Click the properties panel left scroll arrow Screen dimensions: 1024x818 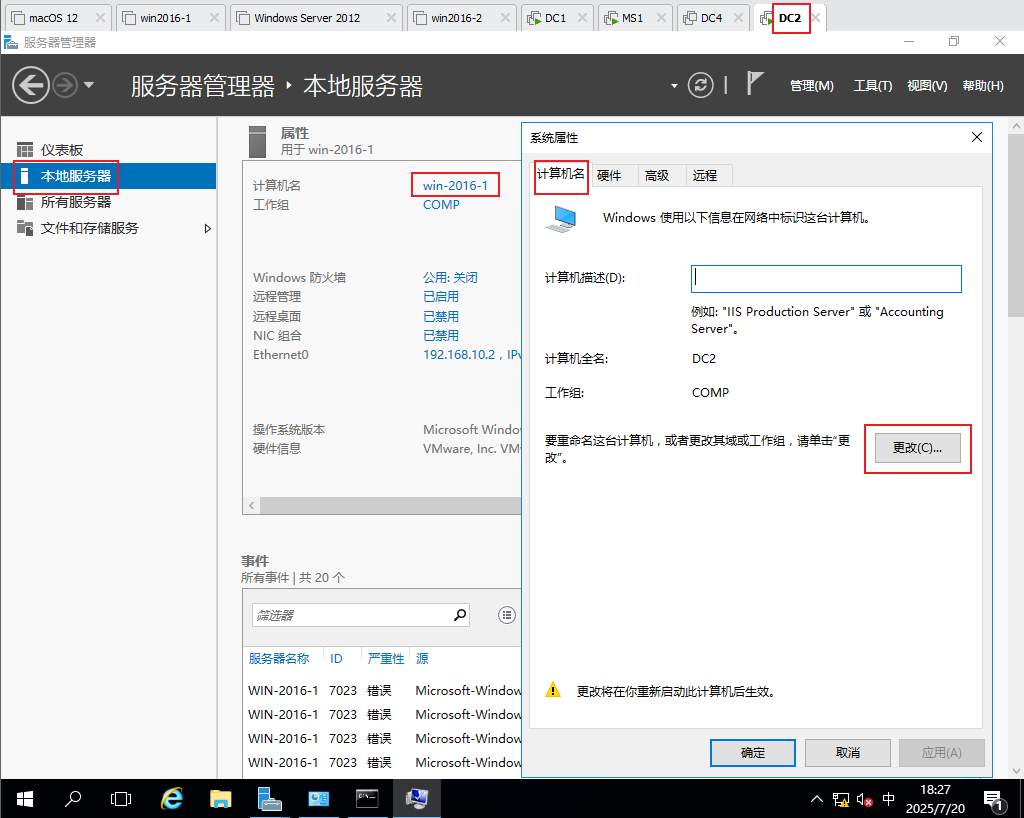[x=251, y=505]
